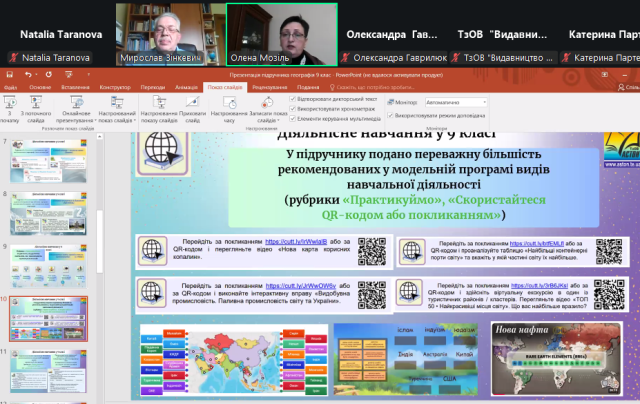The height and width of the screenshot is (404, 640).
Task: Select slide 10 thumbnail
Action: pyautogui.click(x=48, y=319)
